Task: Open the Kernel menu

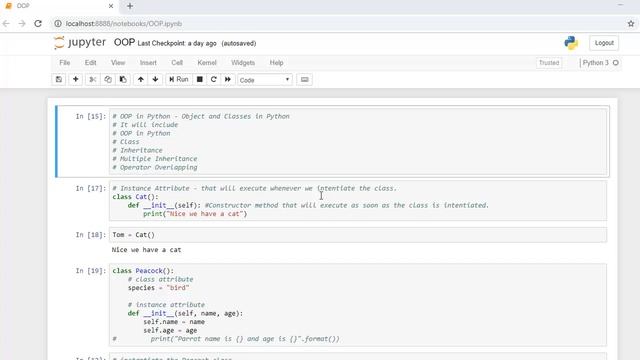Action: coord(207,63)
